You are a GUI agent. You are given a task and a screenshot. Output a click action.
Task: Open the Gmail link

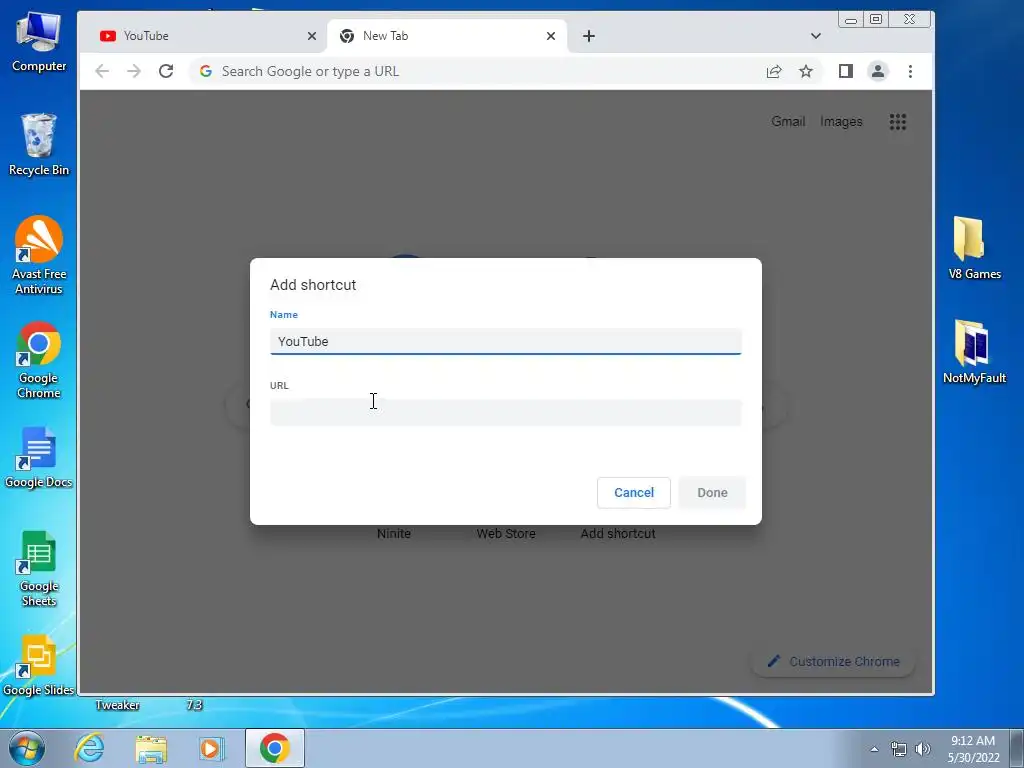point(788,121)
